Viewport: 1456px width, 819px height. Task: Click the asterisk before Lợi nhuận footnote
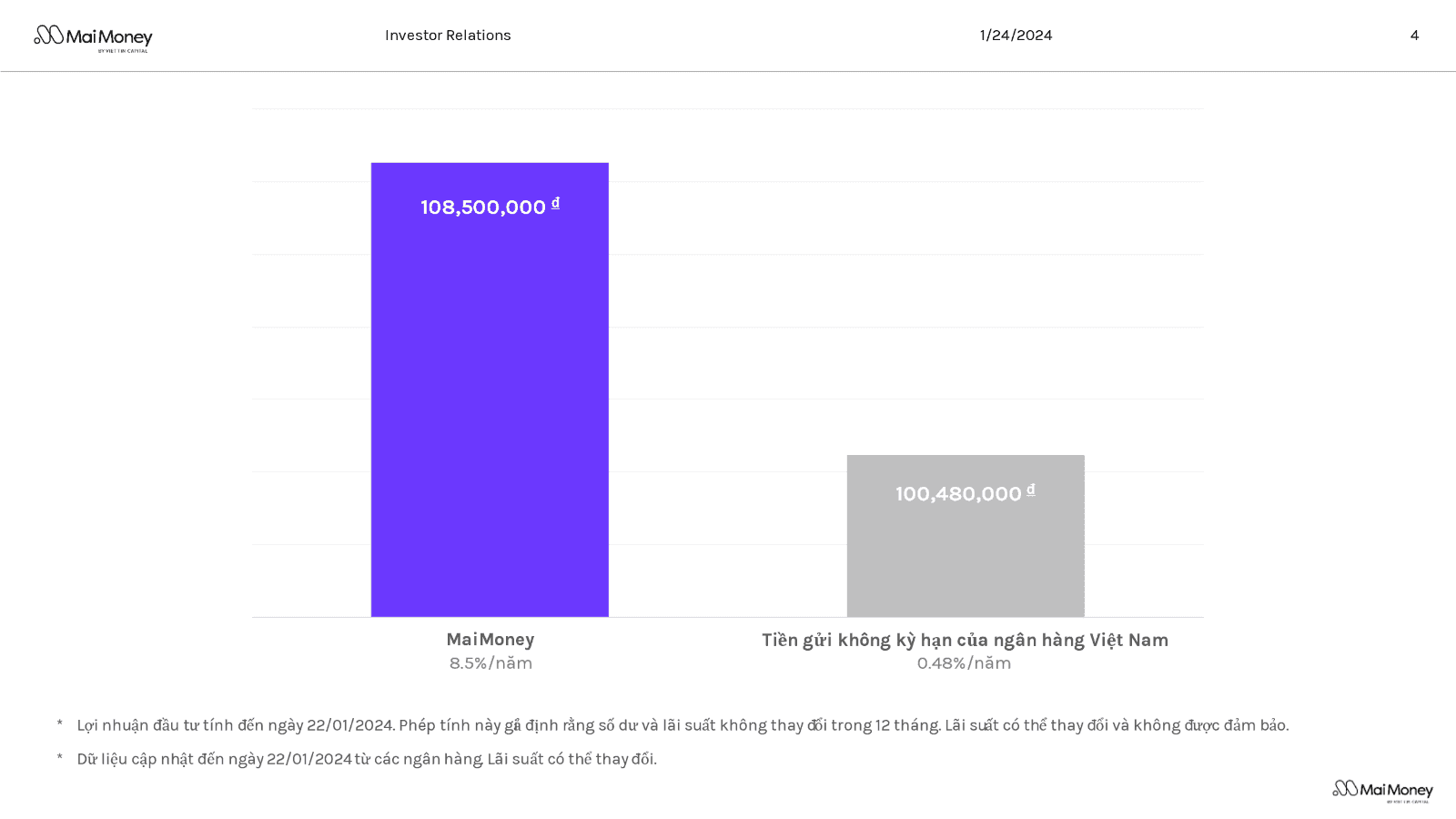pos(60,724)
